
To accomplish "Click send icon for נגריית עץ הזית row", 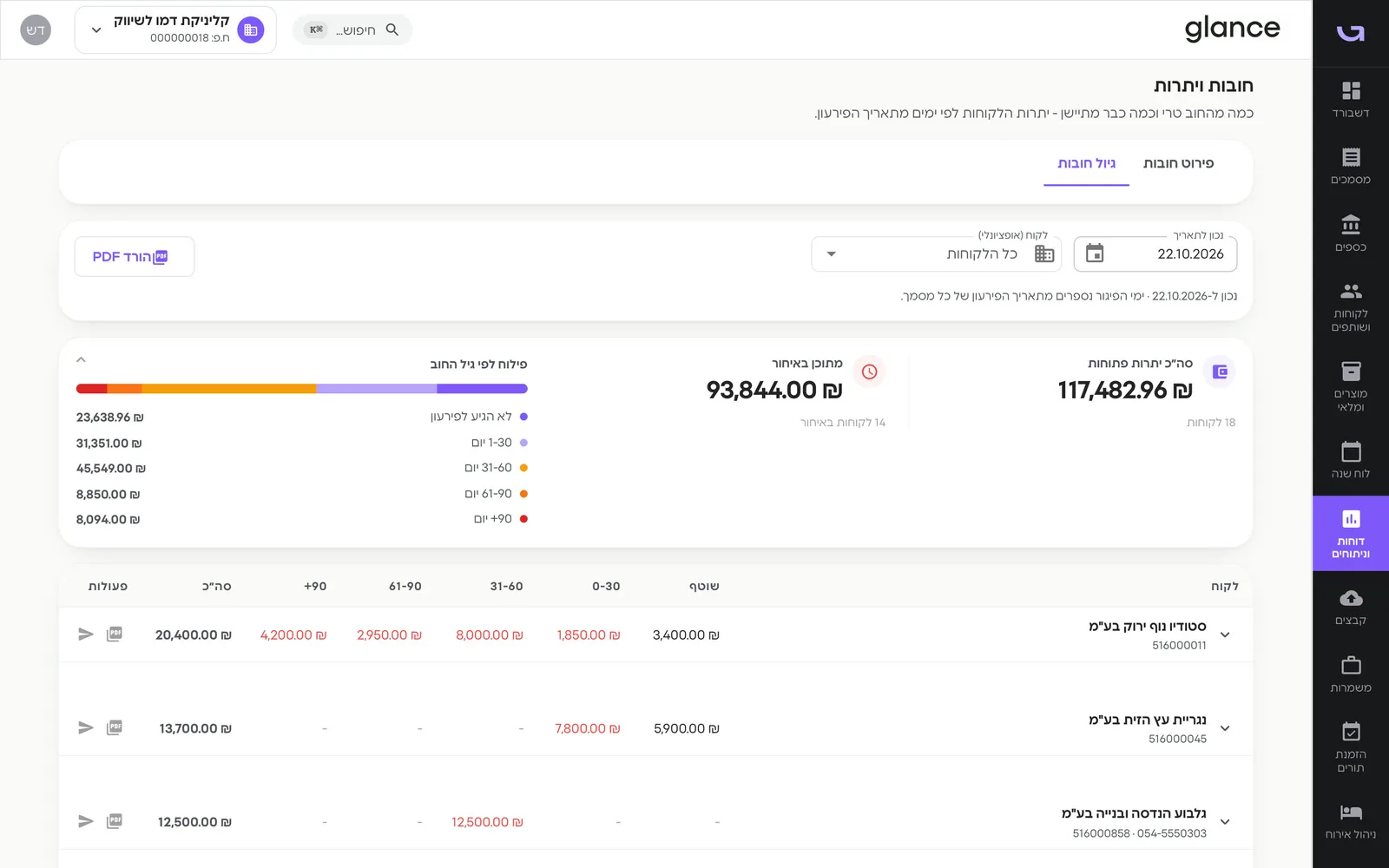I will tap(85, 728).
